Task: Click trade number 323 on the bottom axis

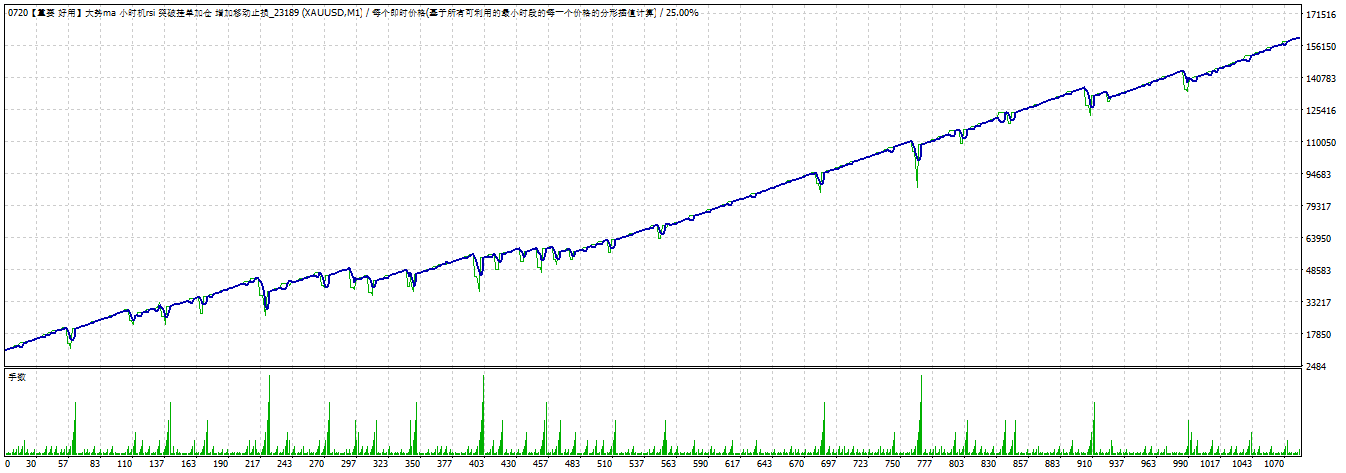Action: coord(380,464)
